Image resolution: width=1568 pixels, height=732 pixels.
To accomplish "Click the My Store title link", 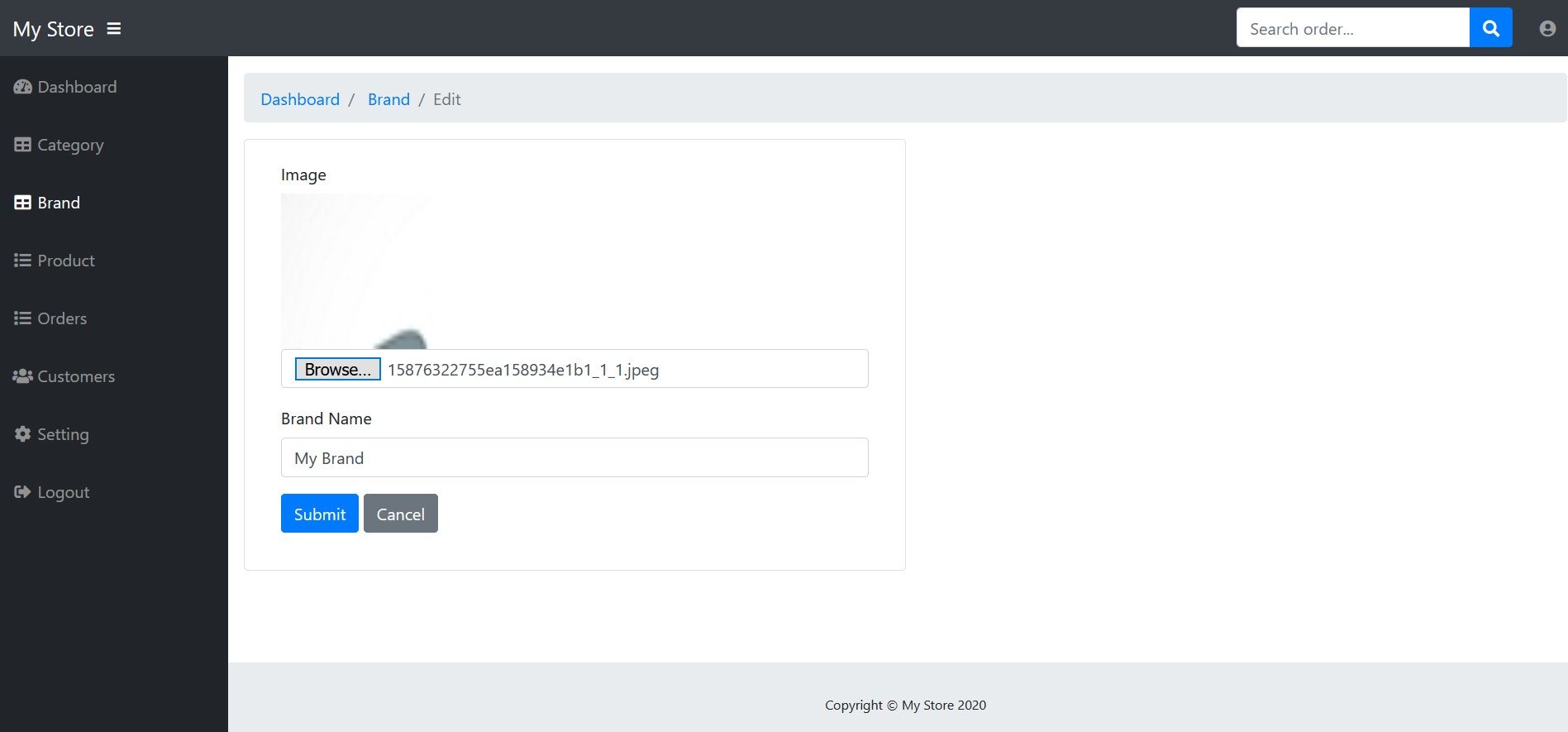I will [54, 29].
